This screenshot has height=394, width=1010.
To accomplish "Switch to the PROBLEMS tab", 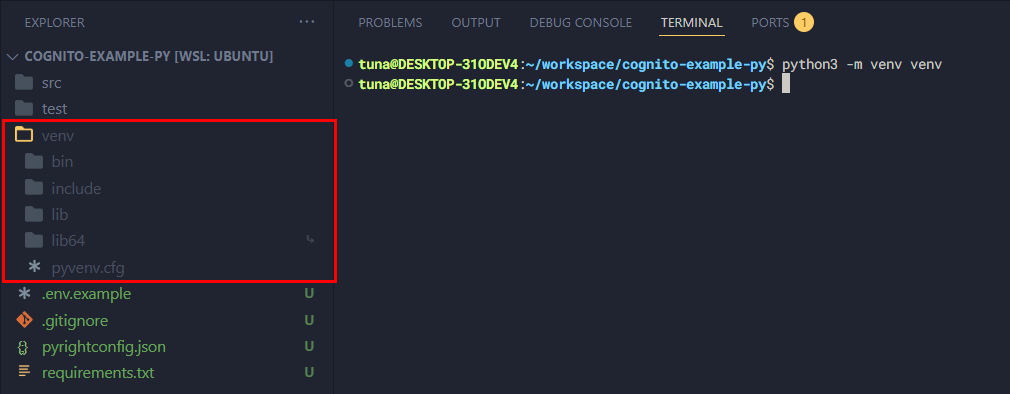I will point(390,23).
